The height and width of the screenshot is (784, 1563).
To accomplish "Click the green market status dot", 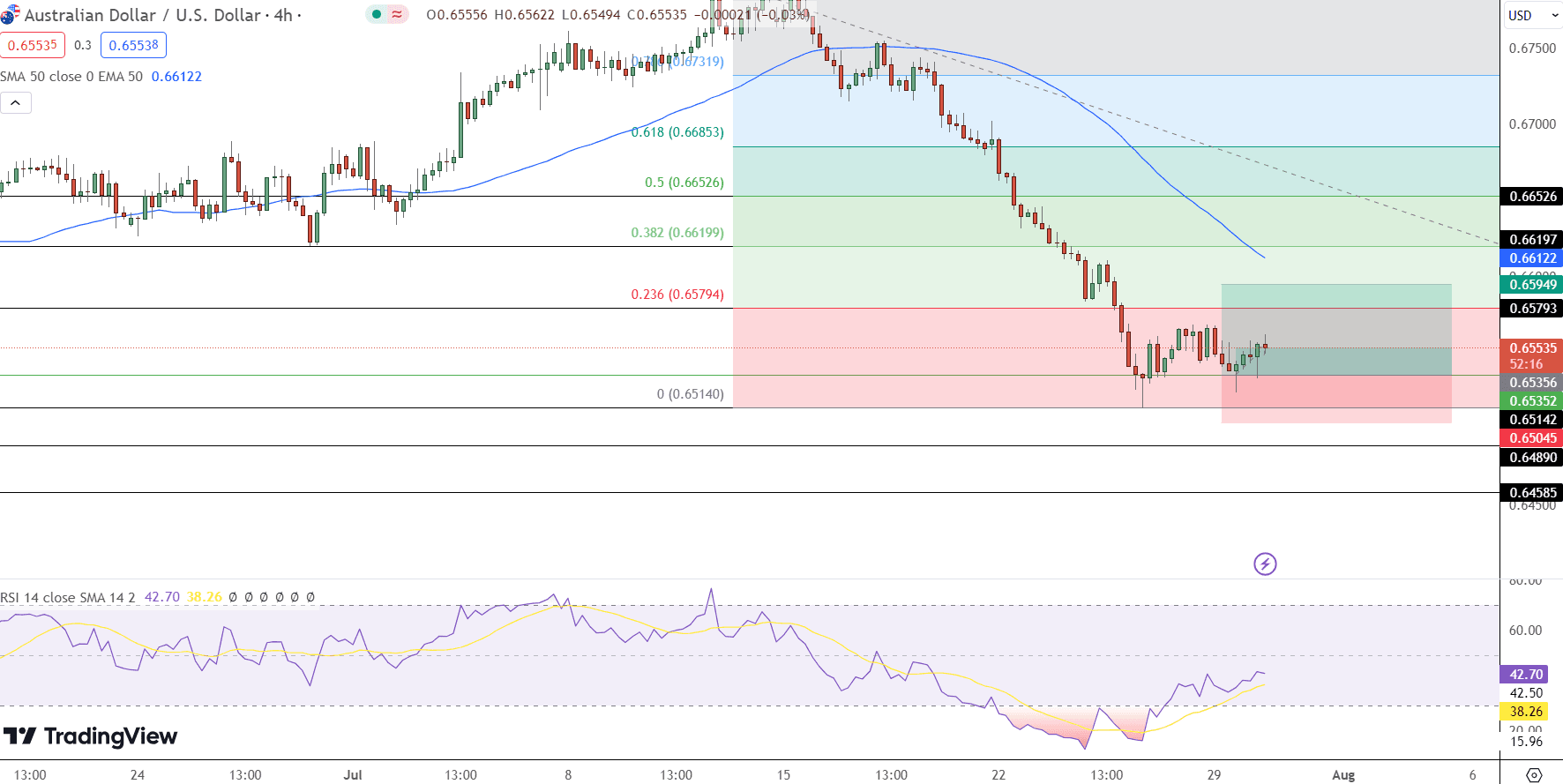I will [377, 14].
